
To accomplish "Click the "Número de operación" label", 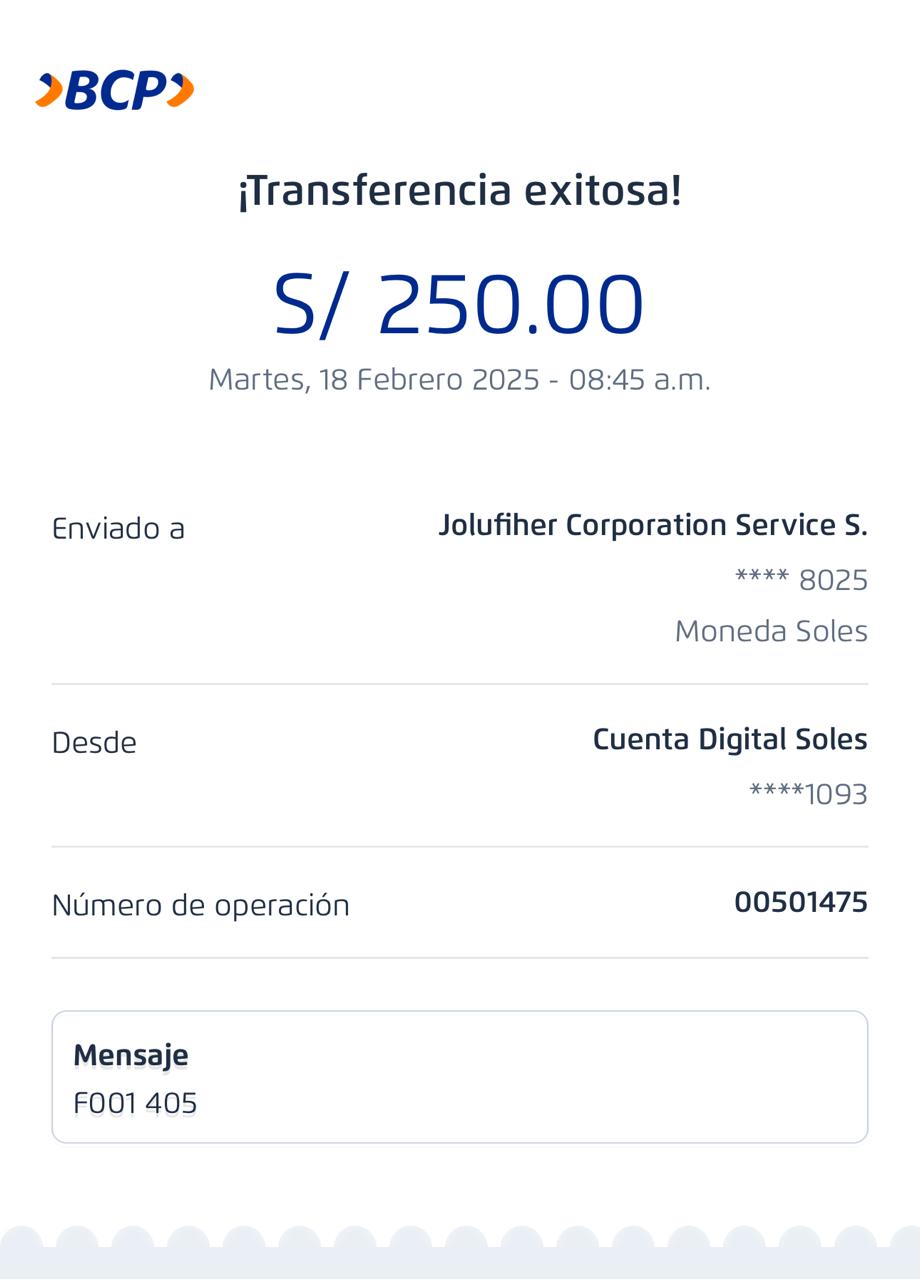I will (x=201, y=905).
